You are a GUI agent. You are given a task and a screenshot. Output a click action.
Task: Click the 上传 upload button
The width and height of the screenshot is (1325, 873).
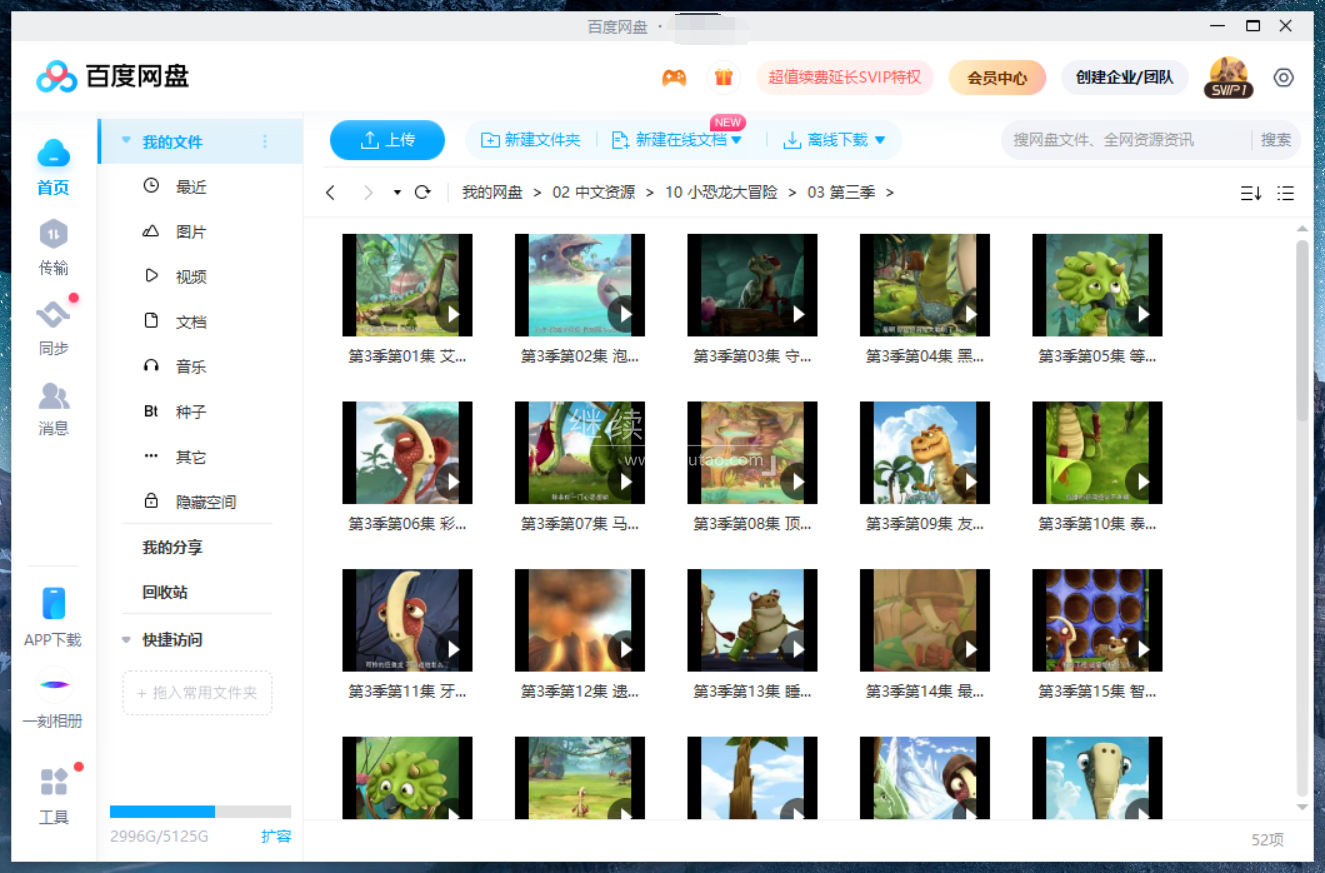387,140
